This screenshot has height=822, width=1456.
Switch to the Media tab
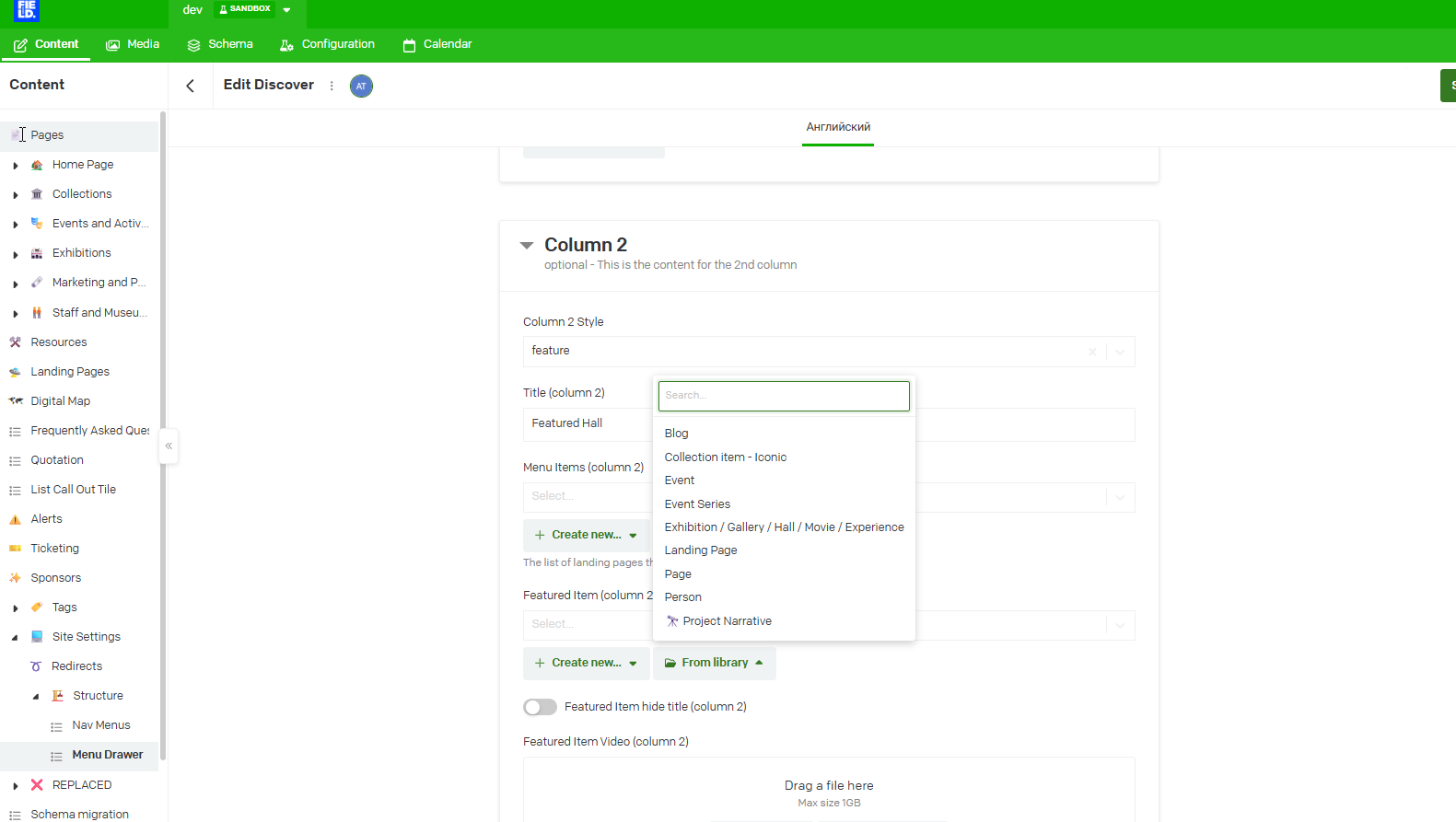click(x=133, y=44)
